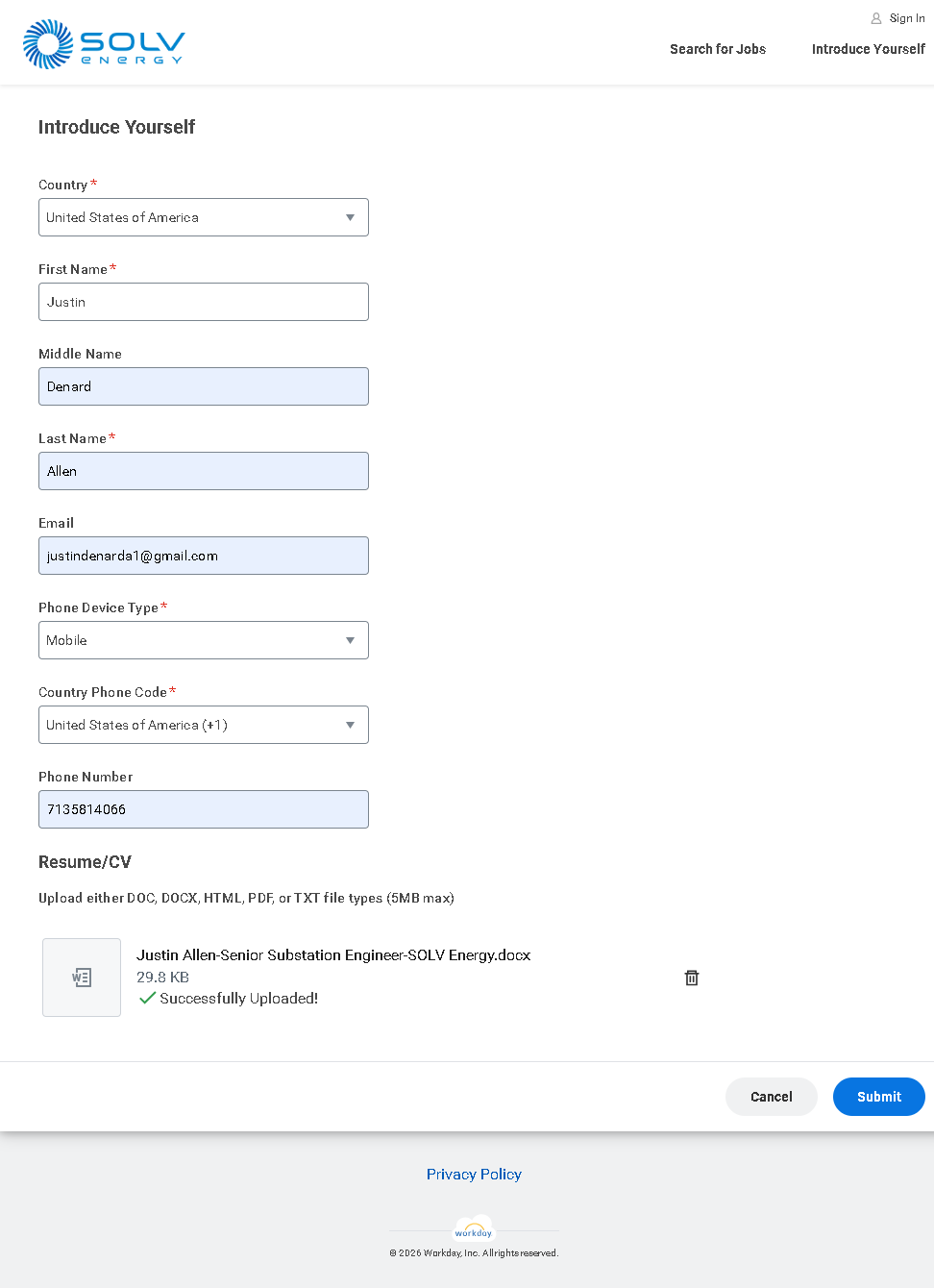Click the SOLV Energy logo
934x1288 pixels.
coord(104,44)
